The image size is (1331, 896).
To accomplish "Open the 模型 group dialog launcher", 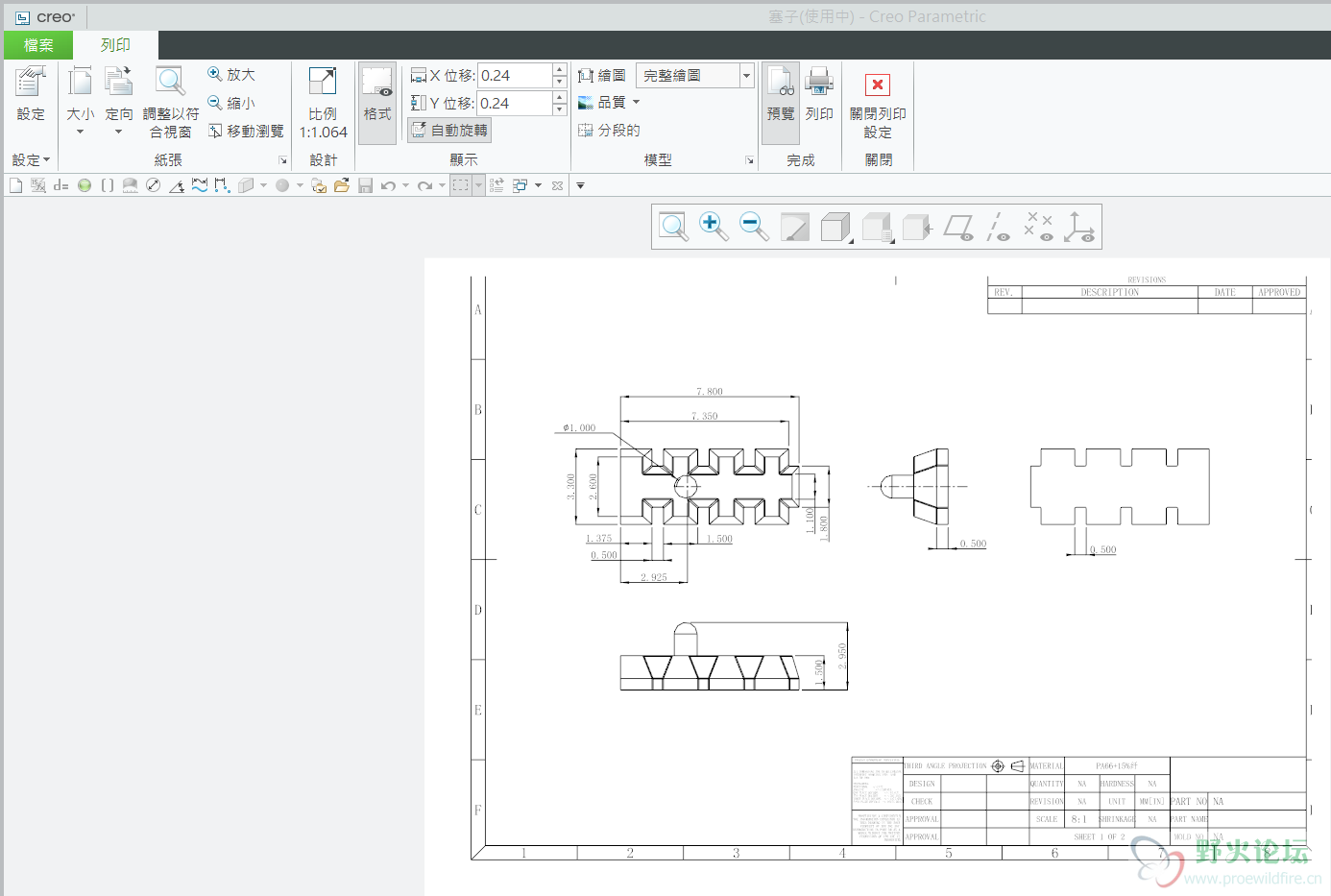I will (749, 160).
